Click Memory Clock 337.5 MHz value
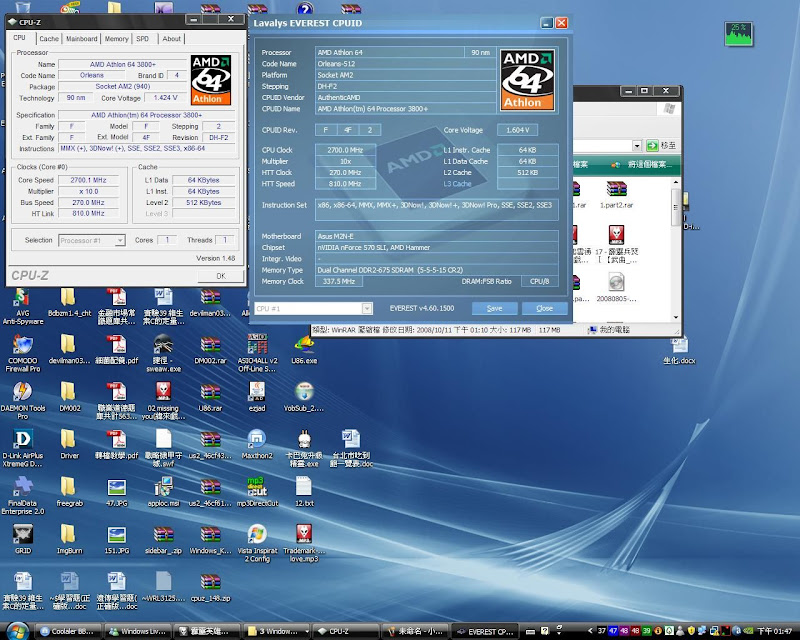 click(339, 281)
